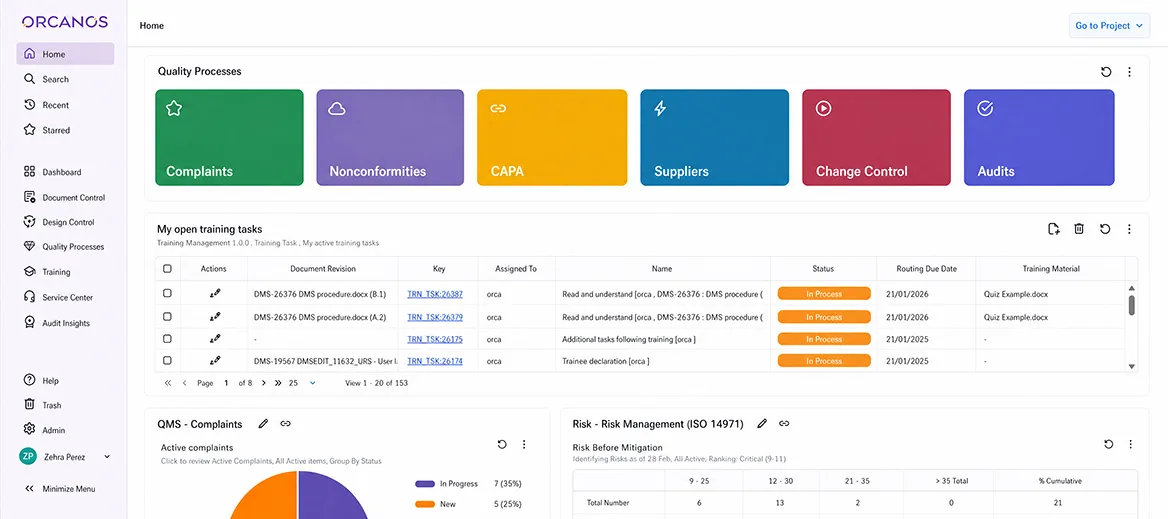Open the Nonconformities tile
1168x519 pixels.
[390, 137]
